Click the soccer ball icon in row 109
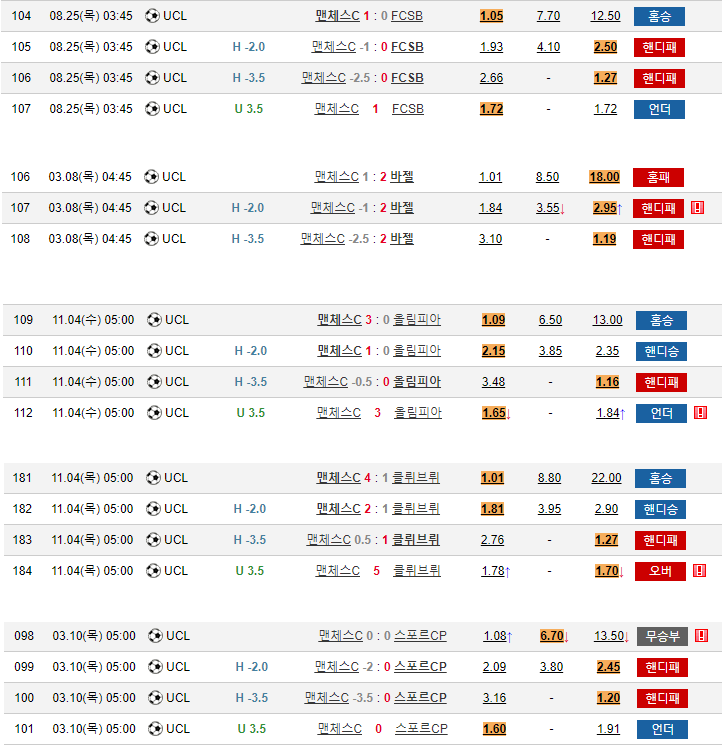 click(x=154, y=320)
